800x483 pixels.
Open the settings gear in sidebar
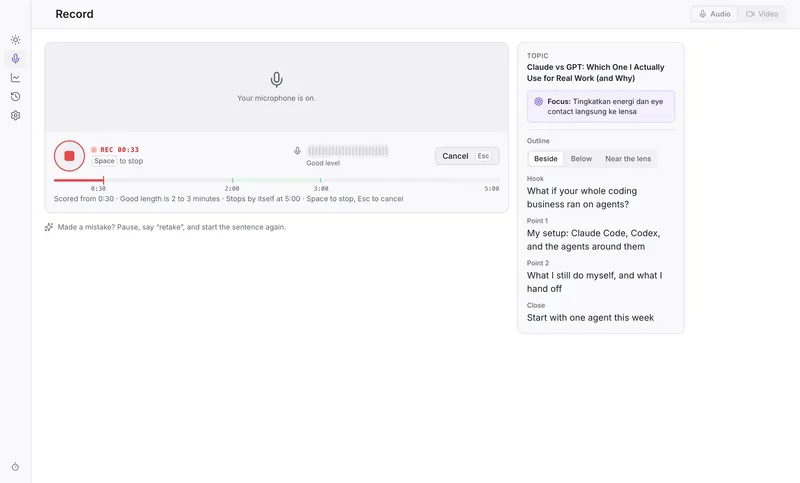[15, 115]
